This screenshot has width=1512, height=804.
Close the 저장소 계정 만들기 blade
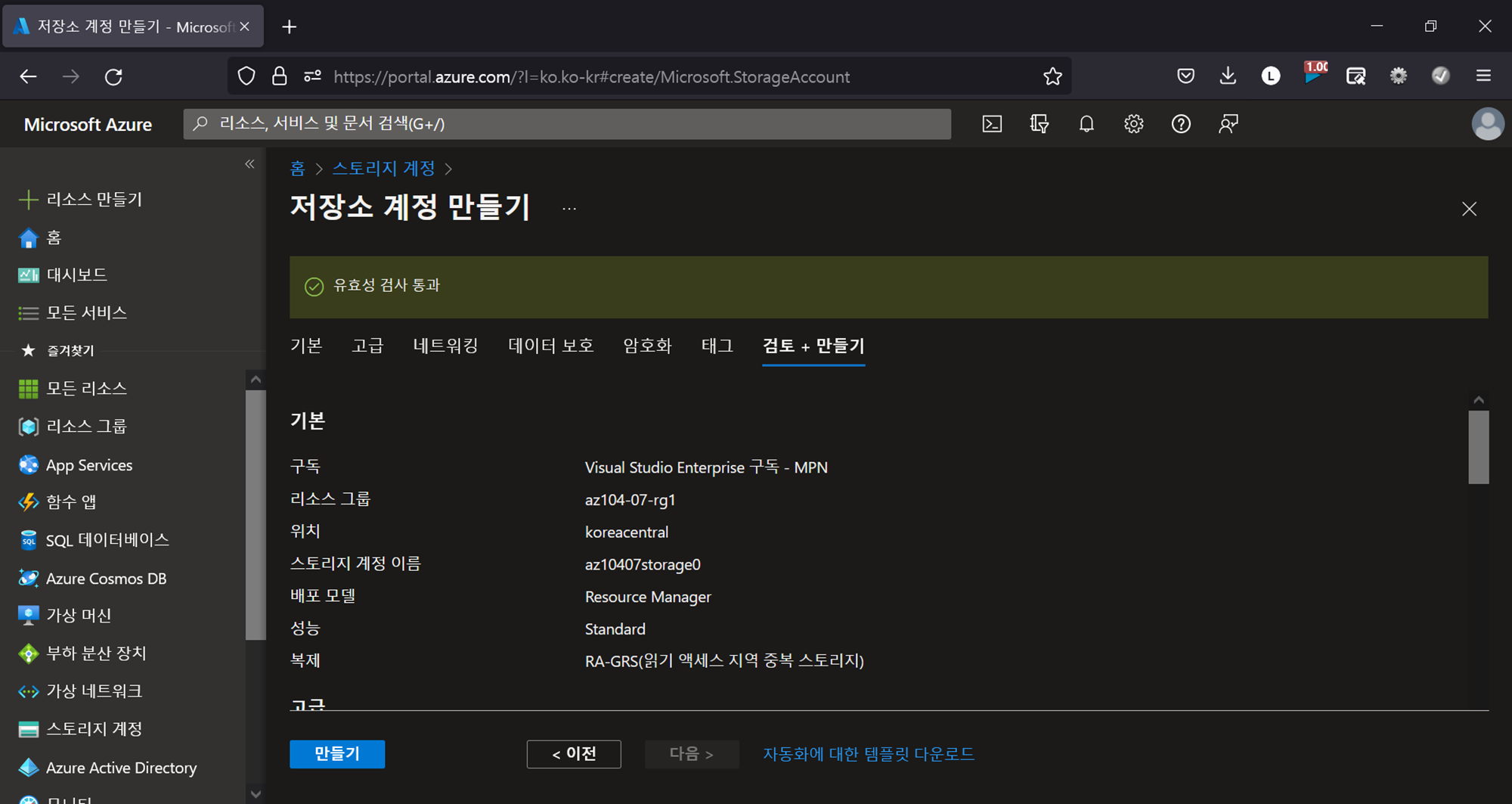(x=1469, y=209)
